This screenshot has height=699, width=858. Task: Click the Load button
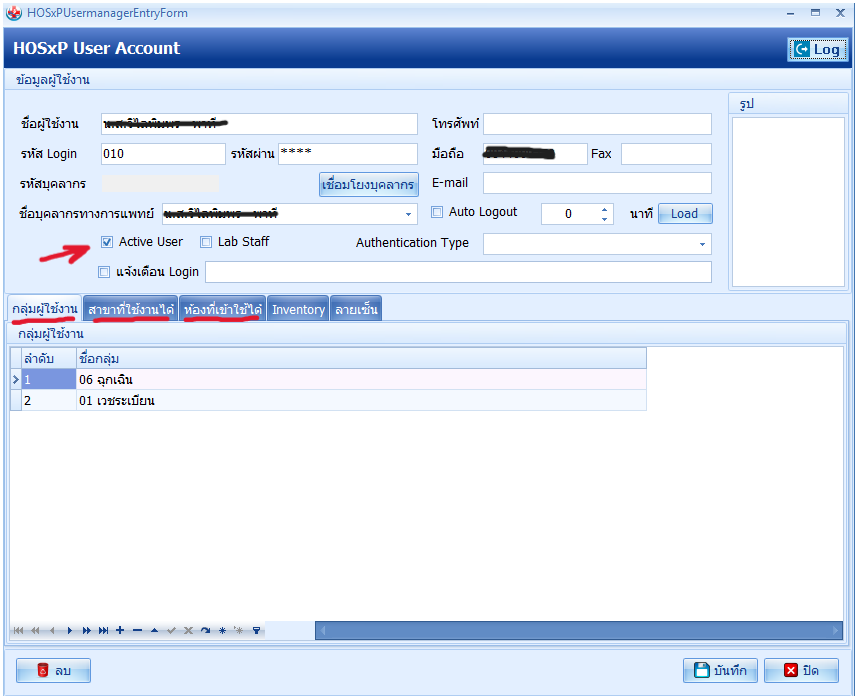[685, 213]
